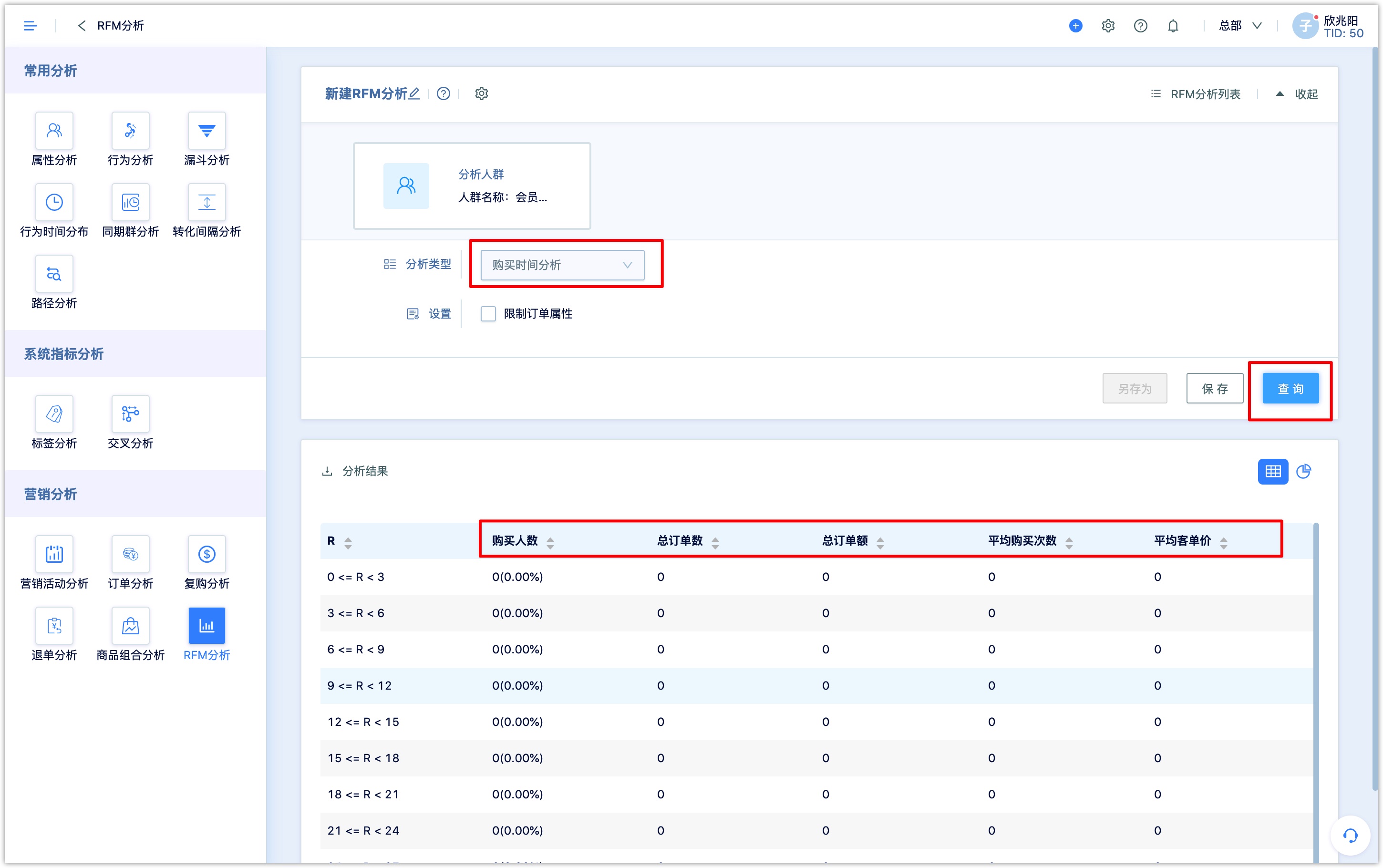
Task: Download results via 分析结果 icon
Action: click(x=327, y=471)
